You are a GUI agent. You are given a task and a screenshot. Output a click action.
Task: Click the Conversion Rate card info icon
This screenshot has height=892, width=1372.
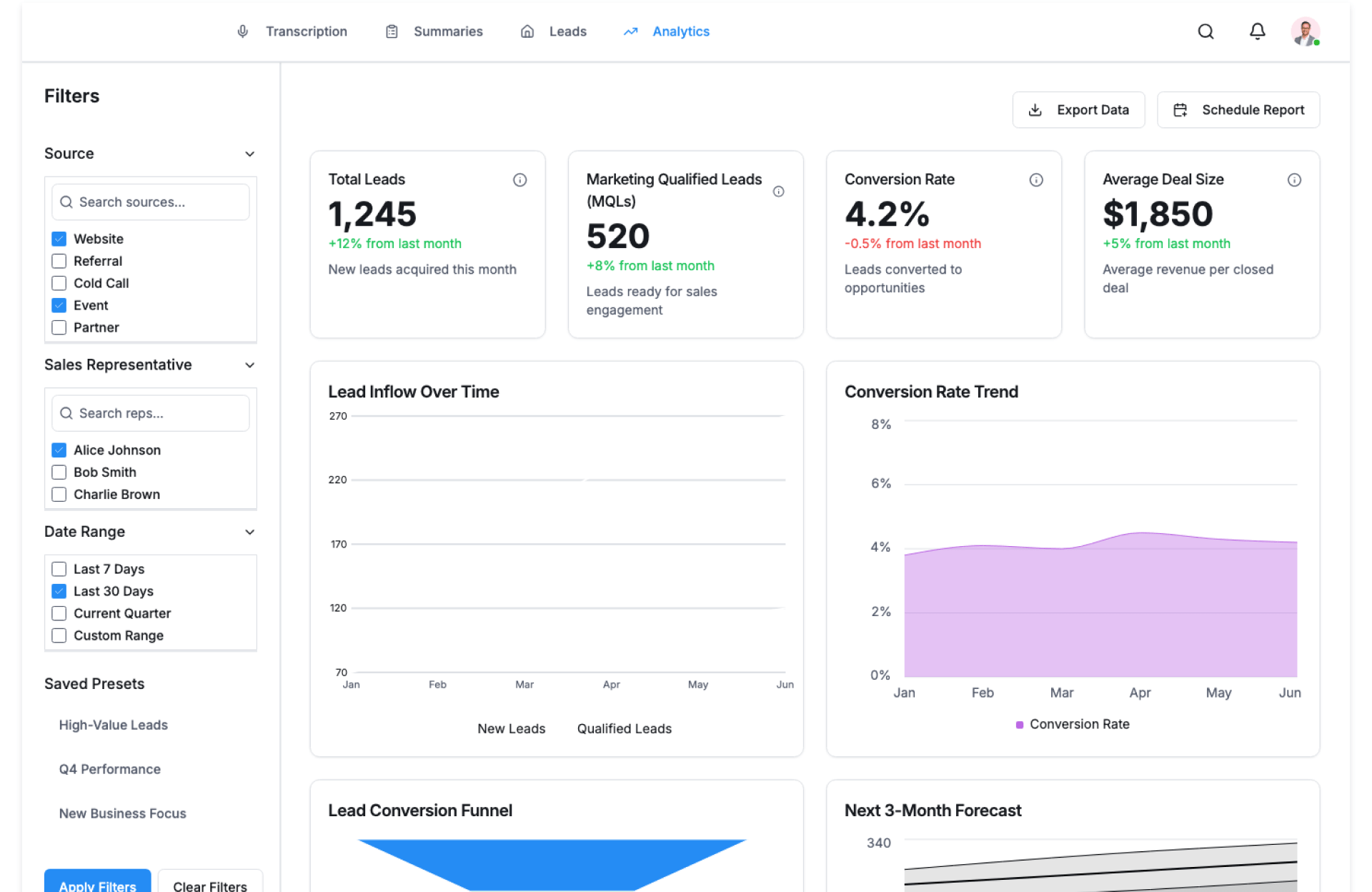(x=1035, y=180)
